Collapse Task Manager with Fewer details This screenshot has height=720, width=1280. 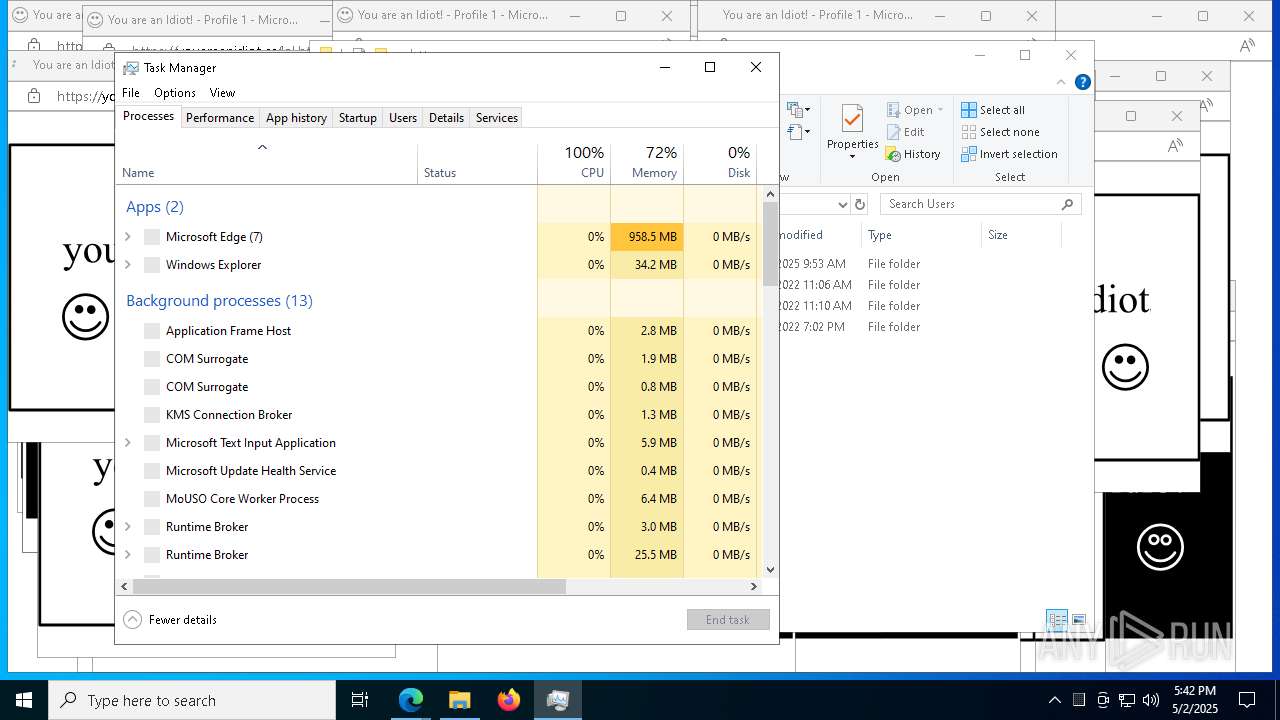coord(170,620)
